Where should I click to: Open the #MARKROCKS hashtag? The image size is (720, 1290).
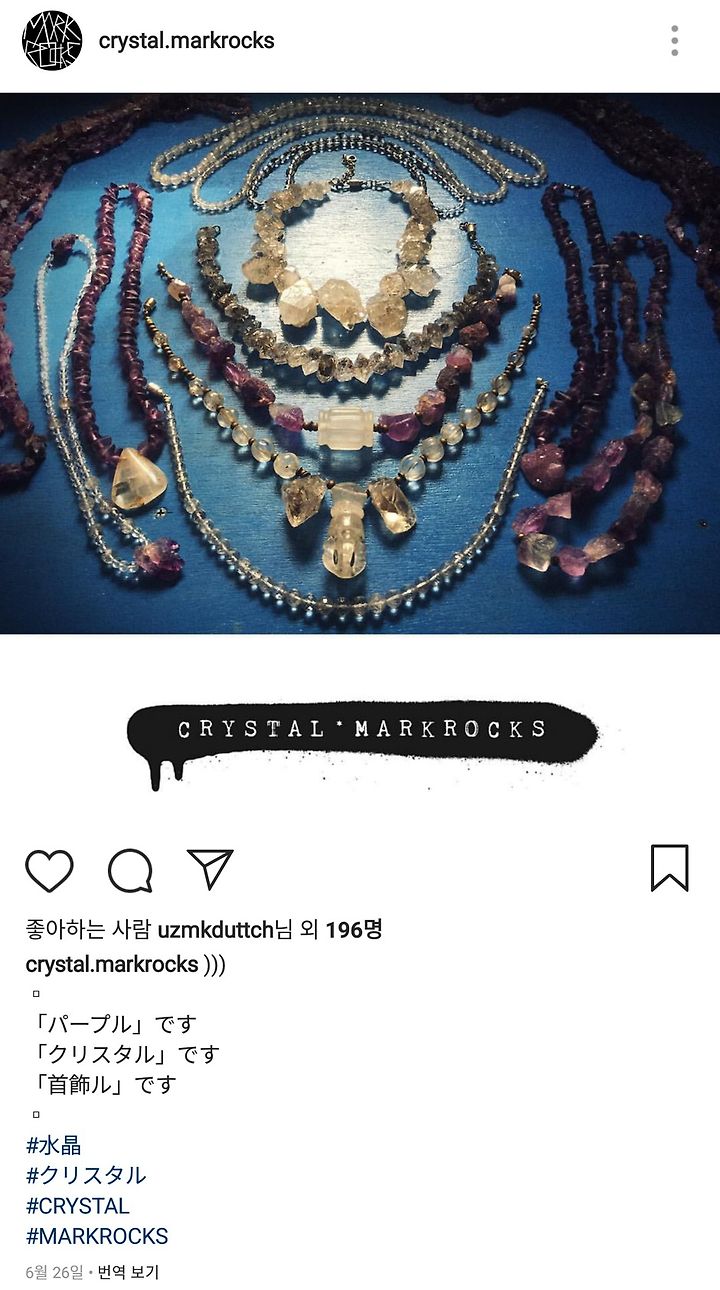click(x=97, y=1236)
